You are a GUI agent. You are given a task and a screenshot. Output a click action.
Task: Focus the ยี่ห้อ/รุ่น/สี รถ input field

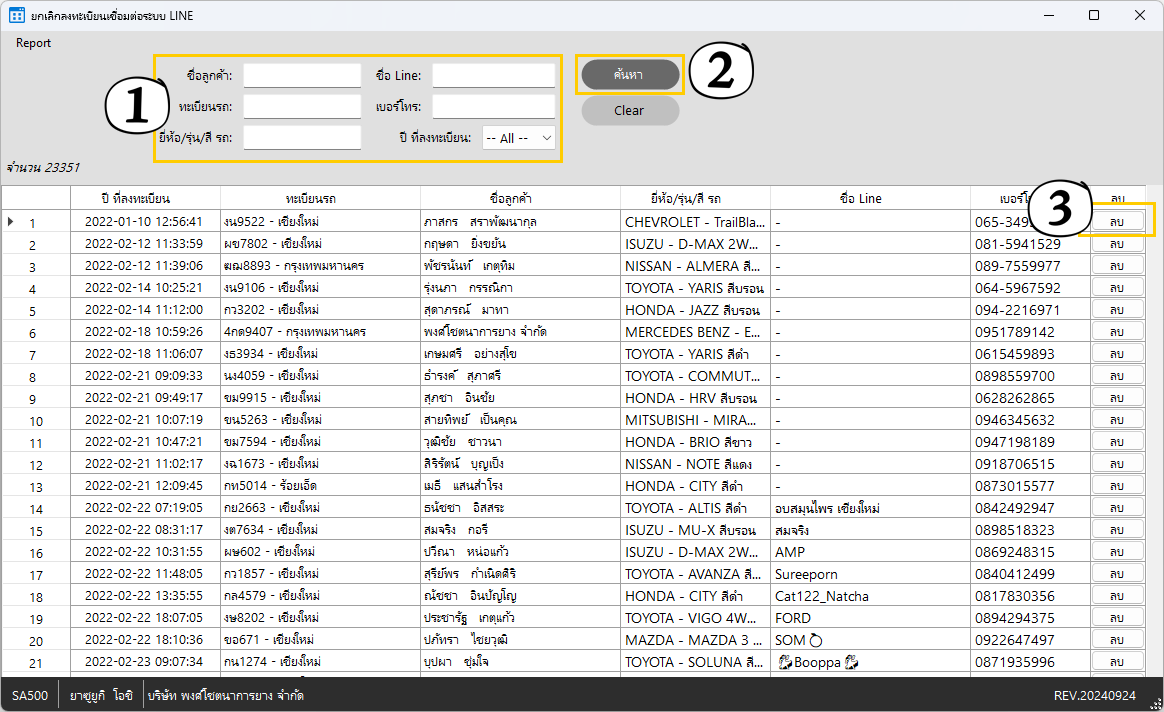coord(302,138)
